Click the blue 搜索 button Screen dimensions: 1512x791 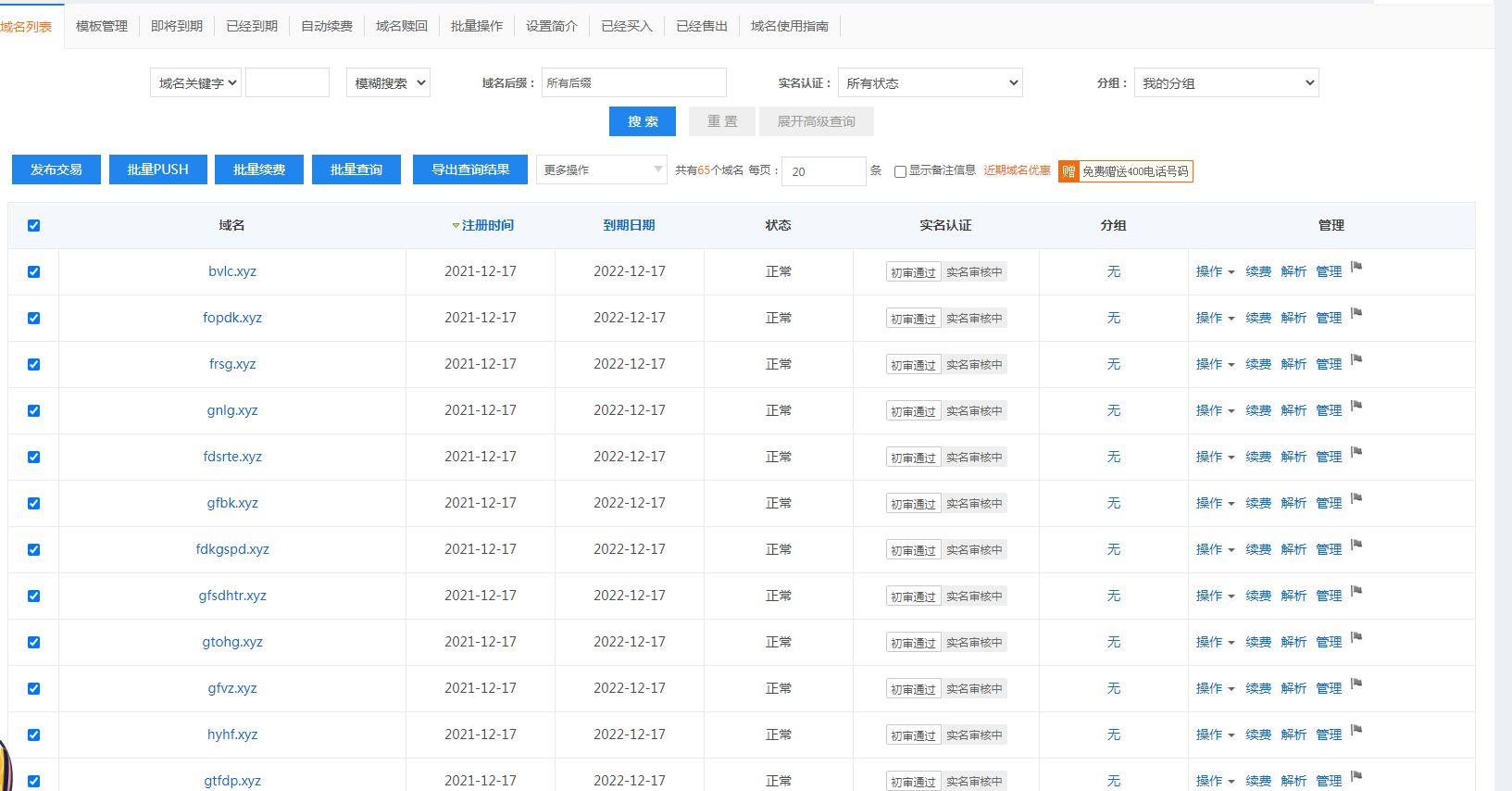(x=642, y=121)
